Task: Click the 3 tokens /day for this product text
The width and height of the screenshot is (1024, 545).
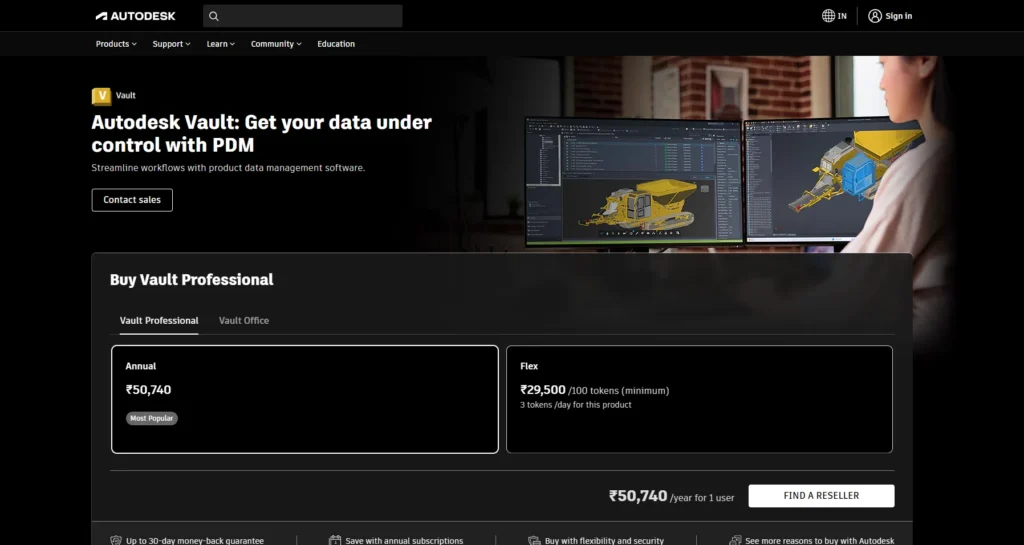Action: pyautogui.click(x=576, y=405)
